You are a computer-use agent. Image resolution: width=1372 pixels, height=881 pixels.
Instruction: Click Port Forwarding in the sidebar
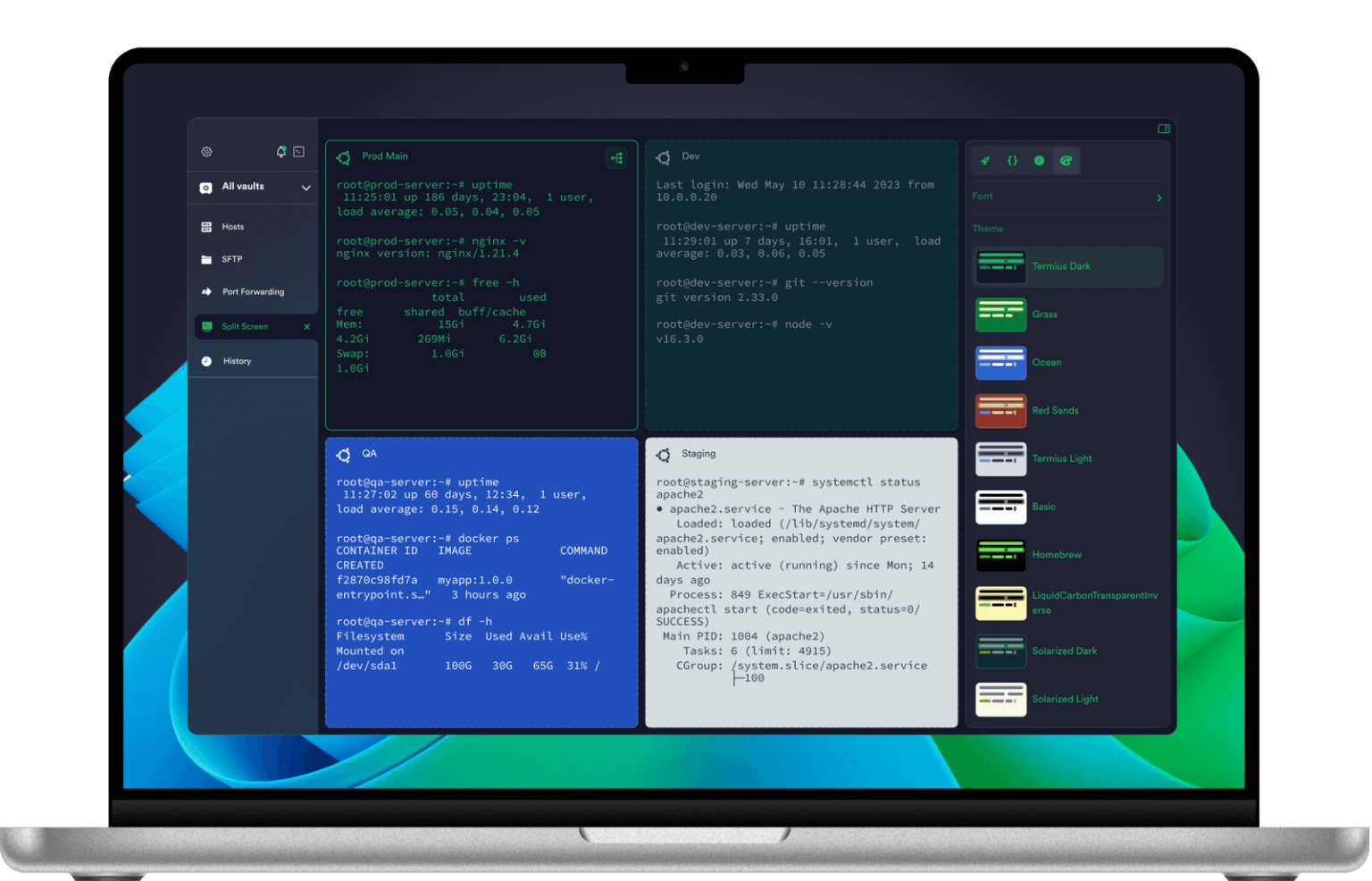coord(253,291)
